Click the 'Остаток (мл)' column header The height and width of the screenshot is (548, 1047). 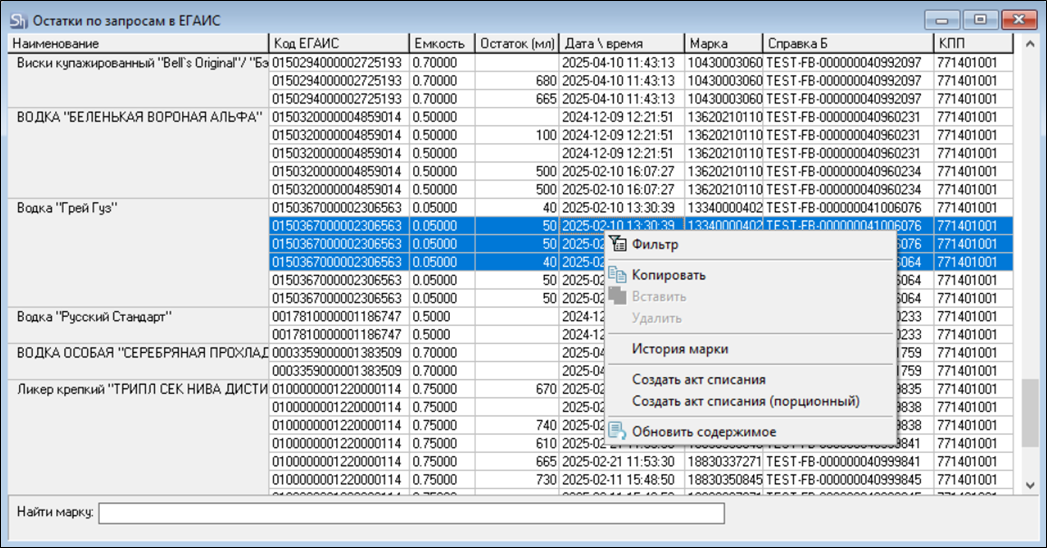pyautogui.click(x=516, y=44)
